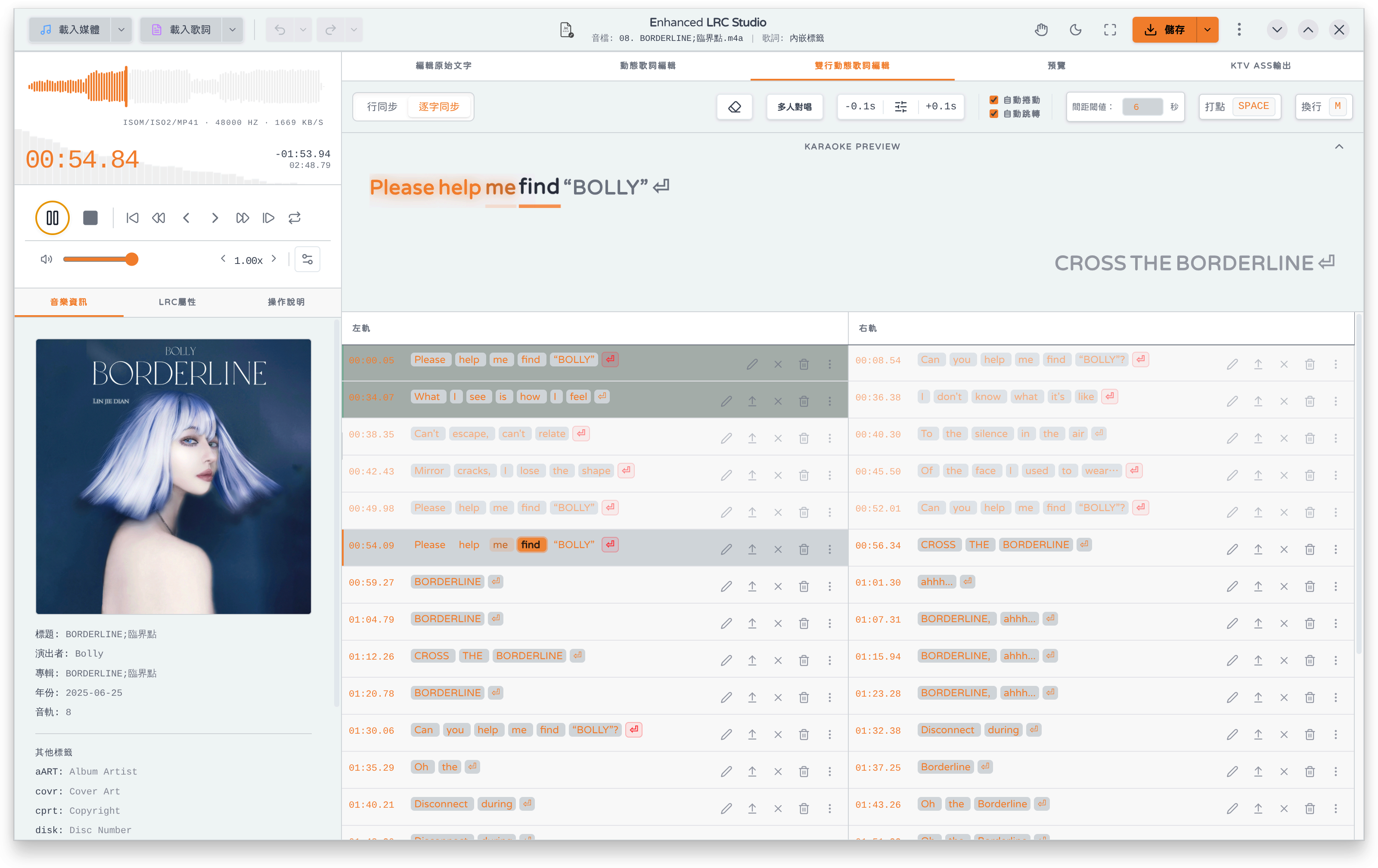This screenshot has width=1378, height=868.
Task: Edit the 00:54.09 line with the pencil icon
Action: click(x=726, y=549)
